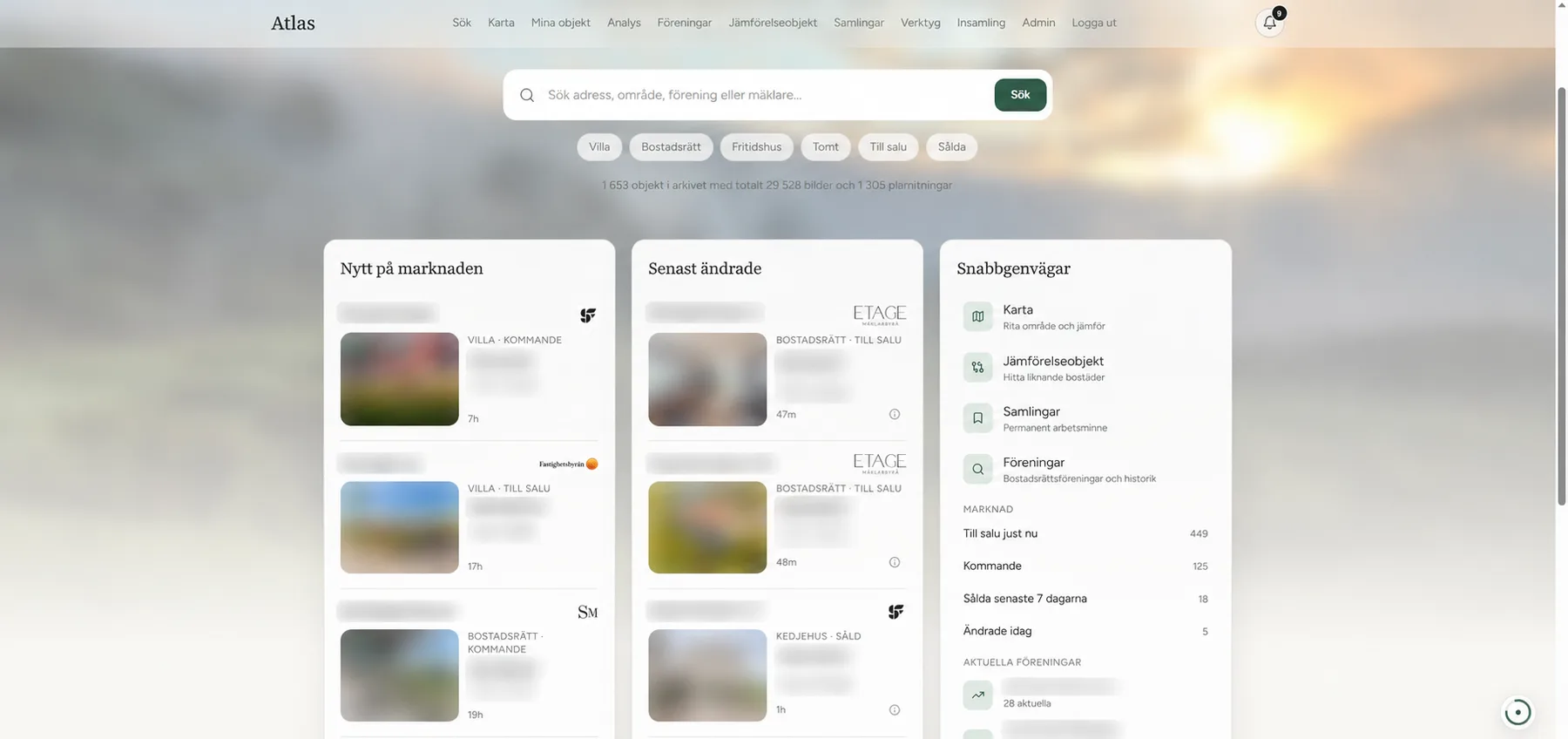The image size is (1568, 739).
Task: Open Insamling in the top navigation
Action: point(981,23)
